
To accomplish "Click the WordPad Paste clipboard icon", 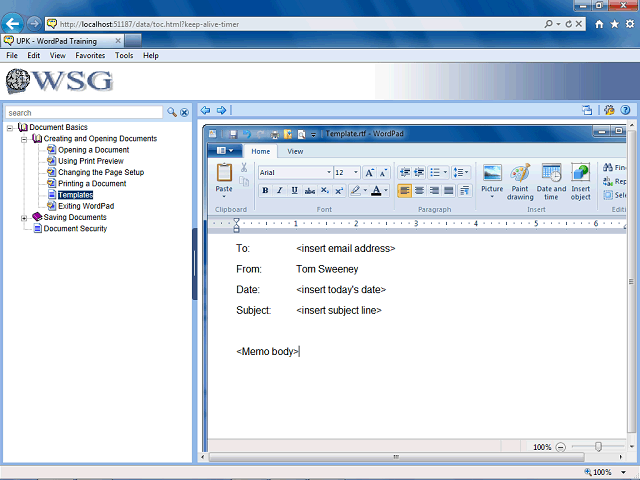I will point(224,173).
